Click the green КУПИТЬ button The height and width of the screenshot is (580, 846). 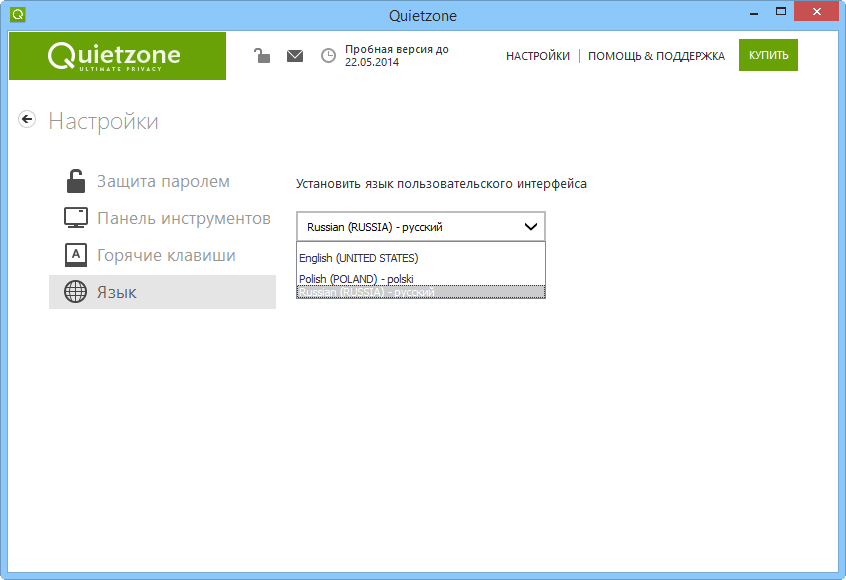click(x=768, y=55)
